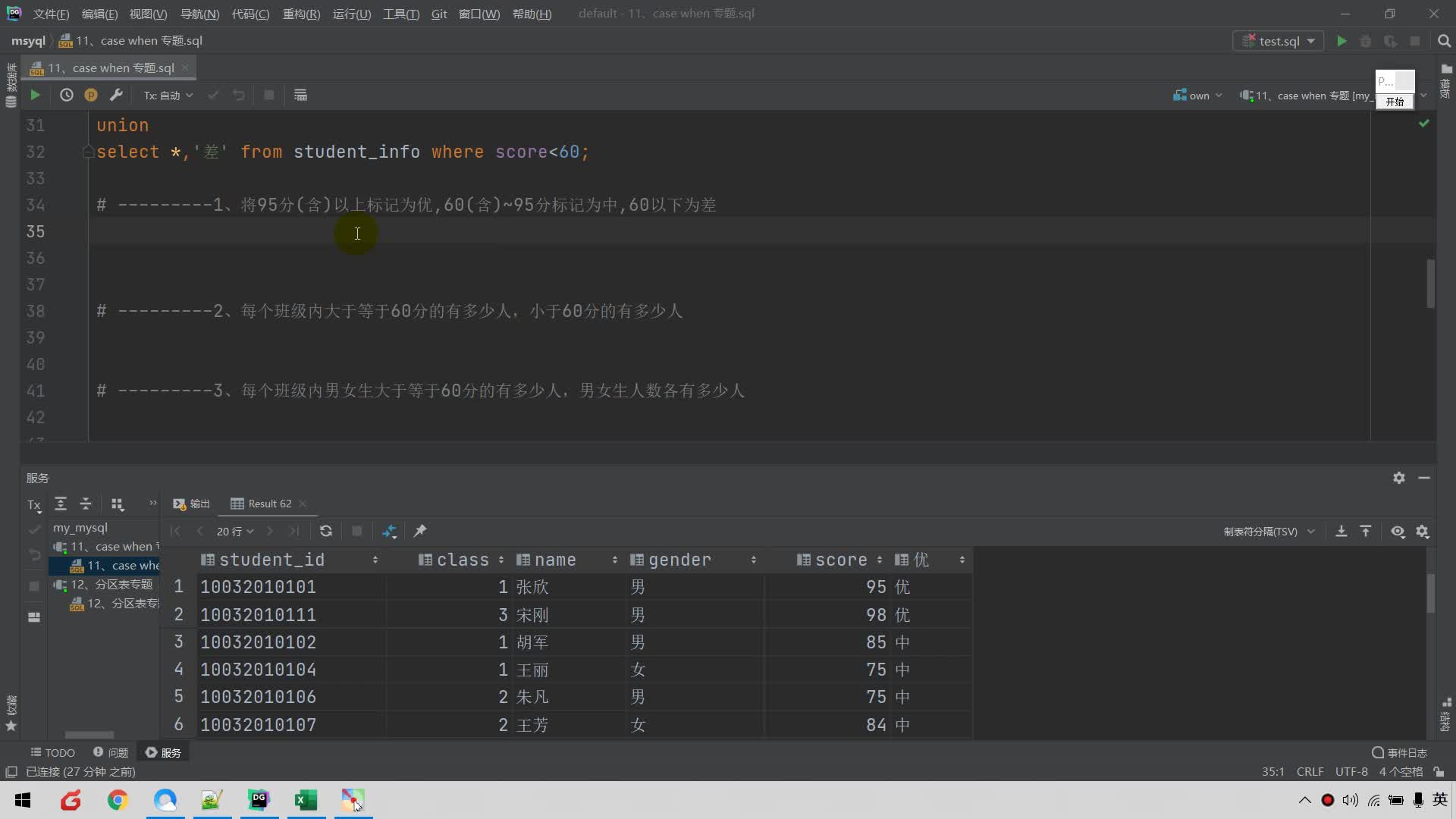Open 导航(N) menu
1456x819 pixels.
tap(199, 14)
